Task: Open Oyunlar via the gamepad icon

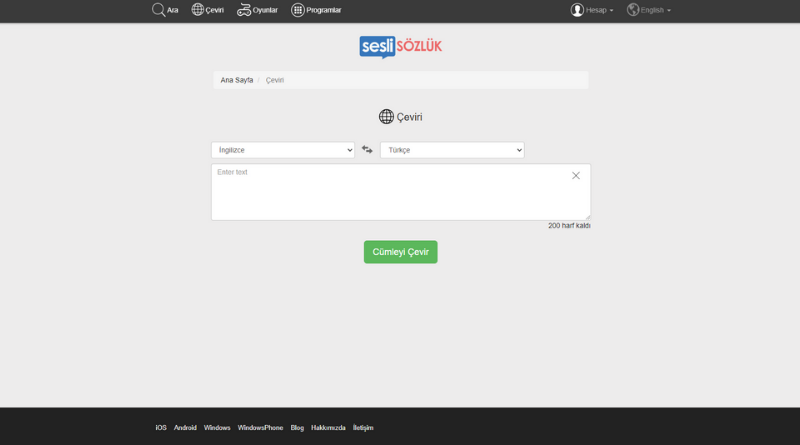Action: point(244,10)
